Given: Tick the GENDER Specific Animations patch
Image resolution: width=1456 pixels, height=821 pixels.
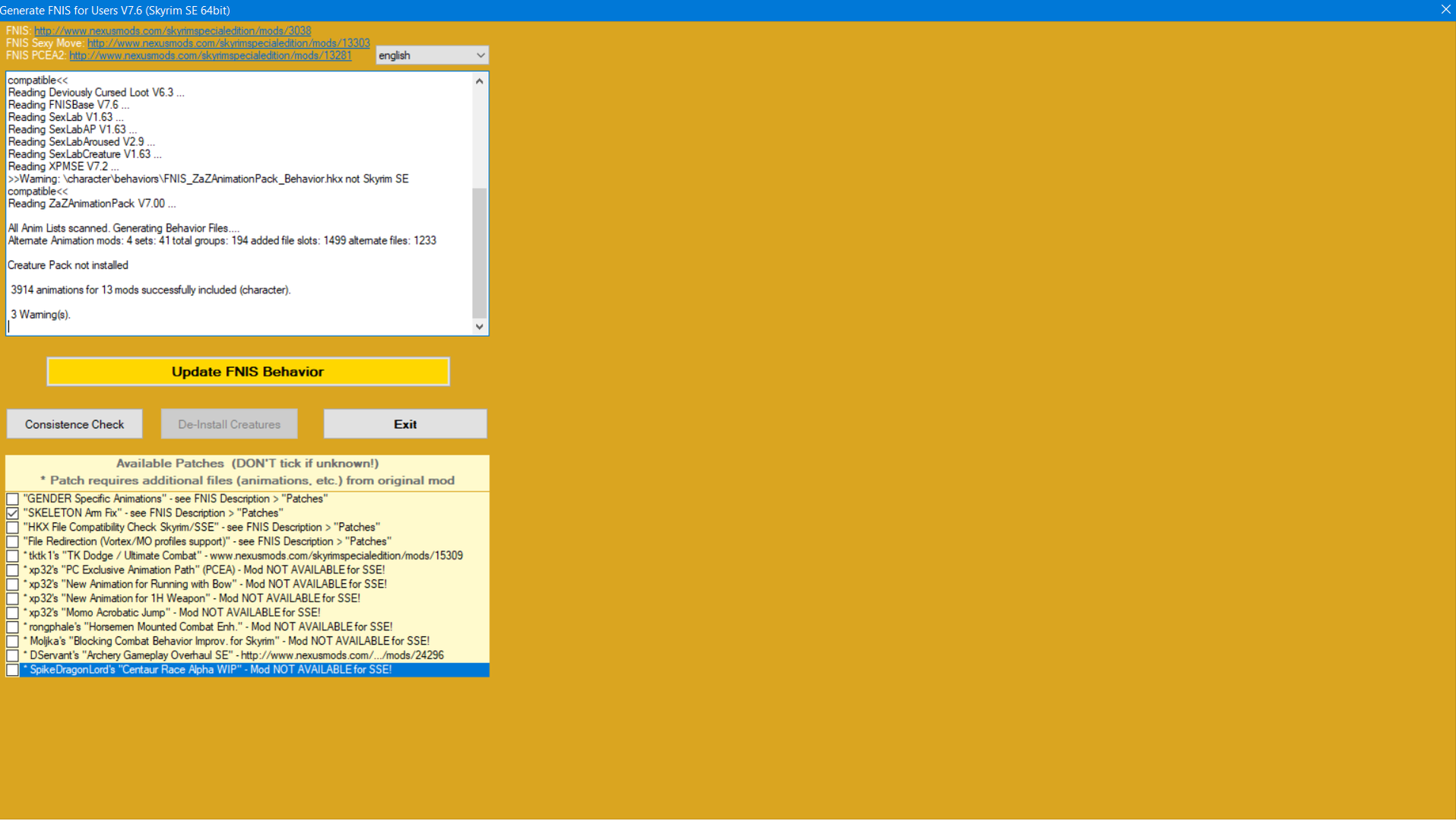Looking at the screenshot, I should click(x=13, y=499).
